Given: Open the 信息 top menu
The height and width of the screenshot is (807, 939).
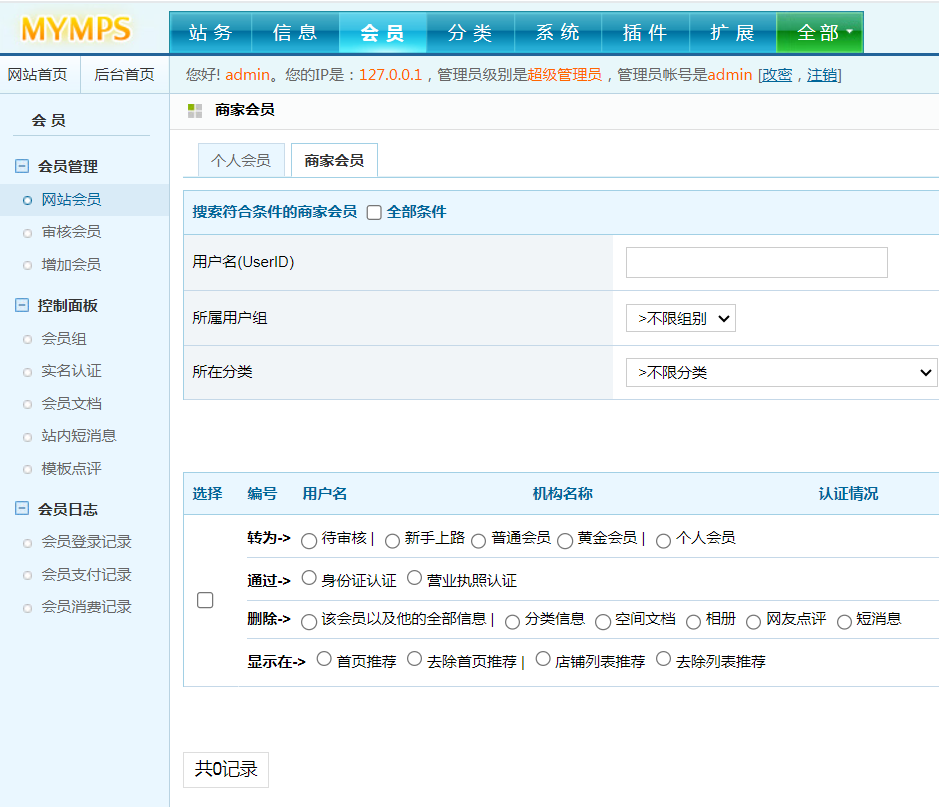Looking at the screenshot, I should pos(295,32).
